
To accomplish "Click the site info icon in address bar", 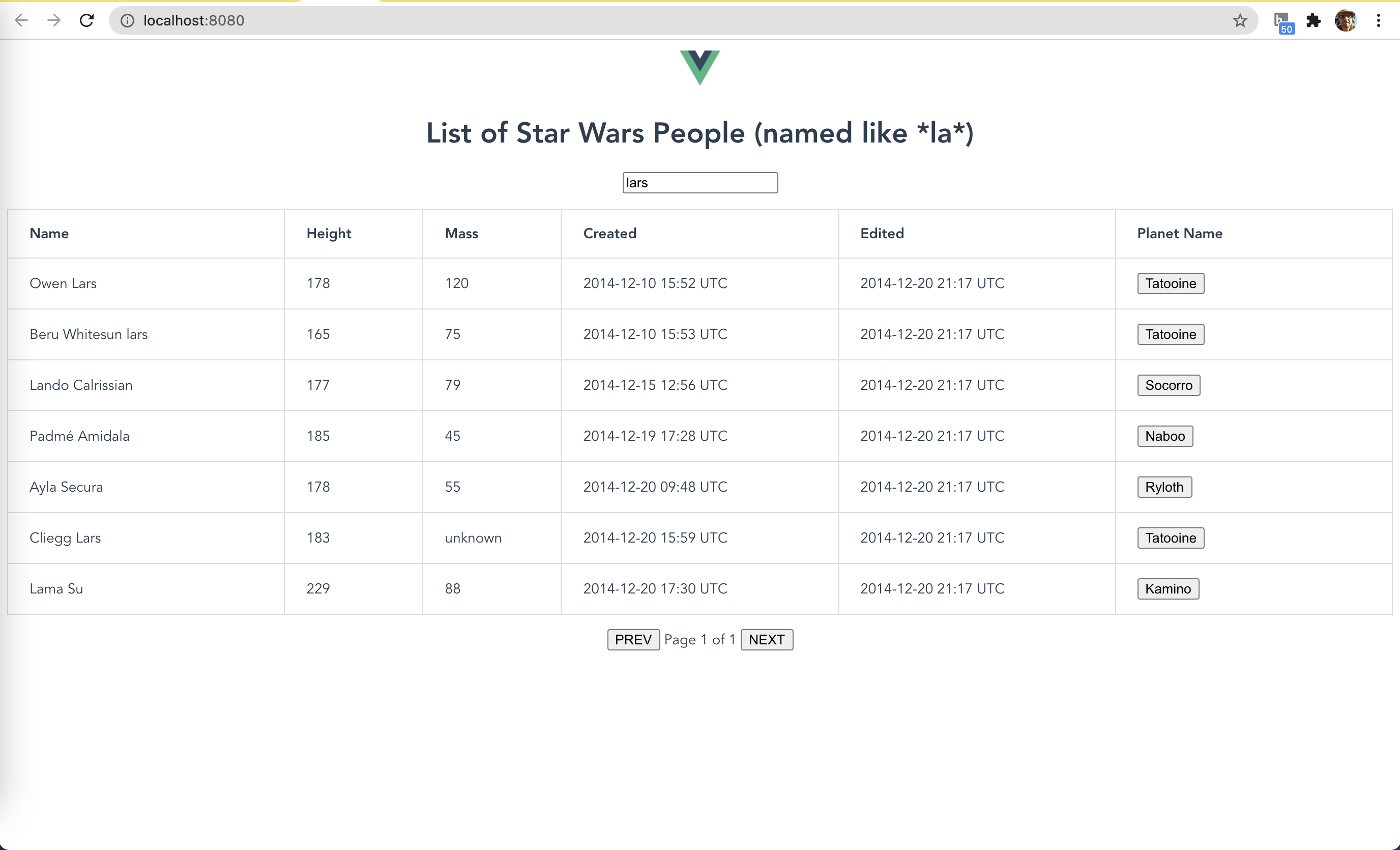I will (127, 20).
